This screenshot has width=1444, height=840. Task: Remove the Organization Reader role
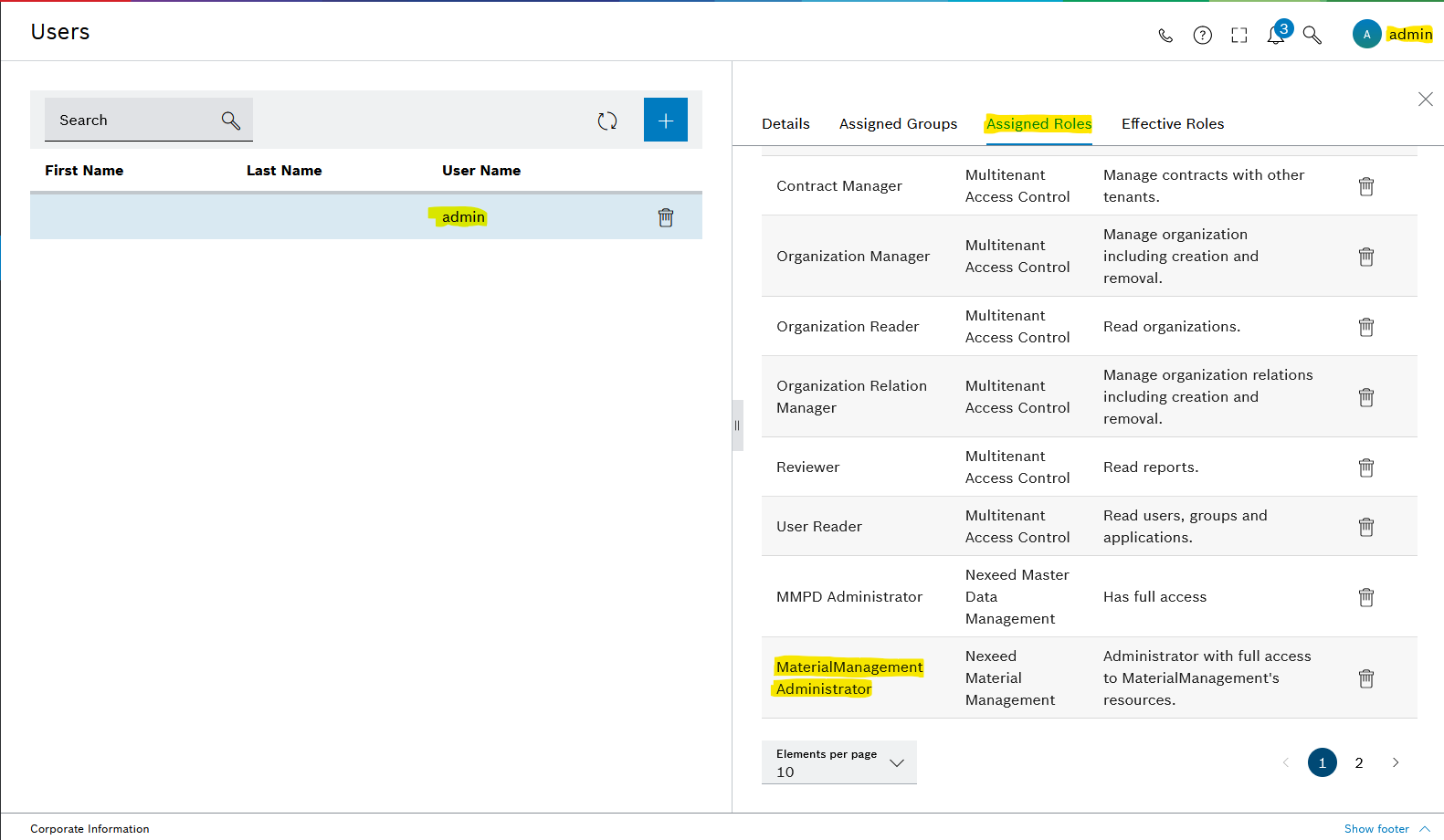(1366, 327)
